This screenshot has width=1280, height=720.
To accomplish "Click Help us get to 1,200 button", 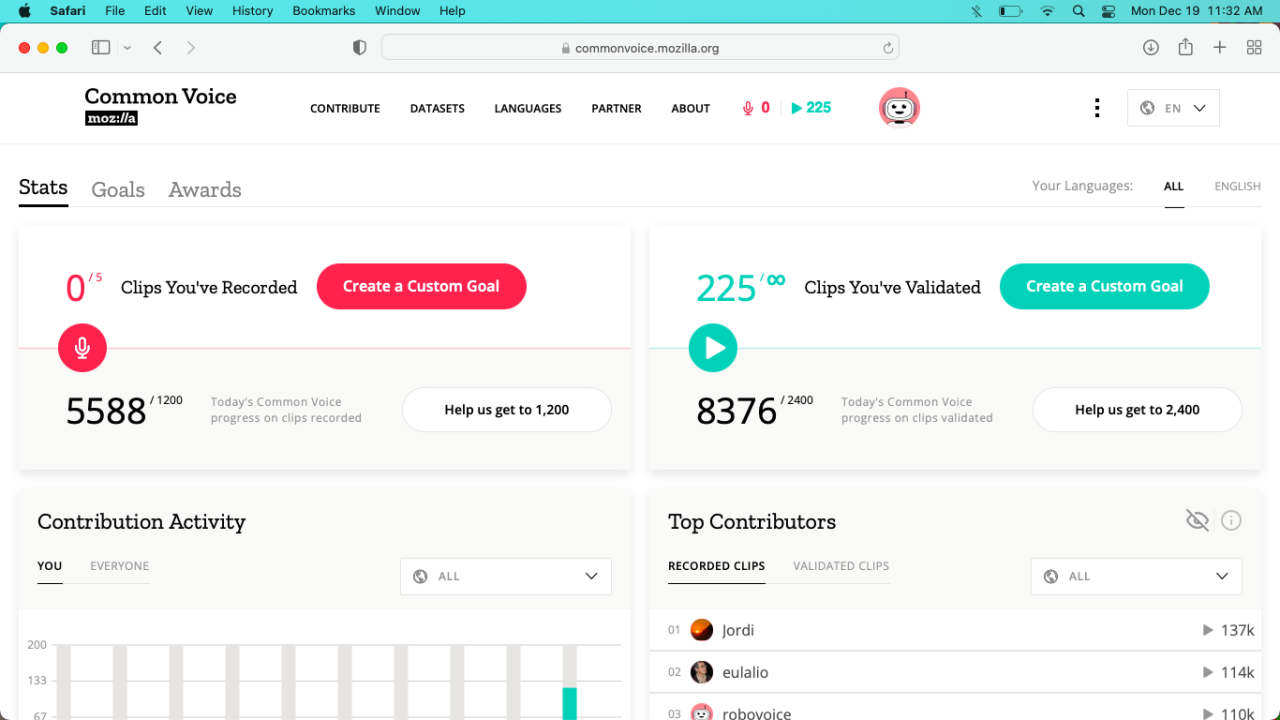I will click(506, 410).
